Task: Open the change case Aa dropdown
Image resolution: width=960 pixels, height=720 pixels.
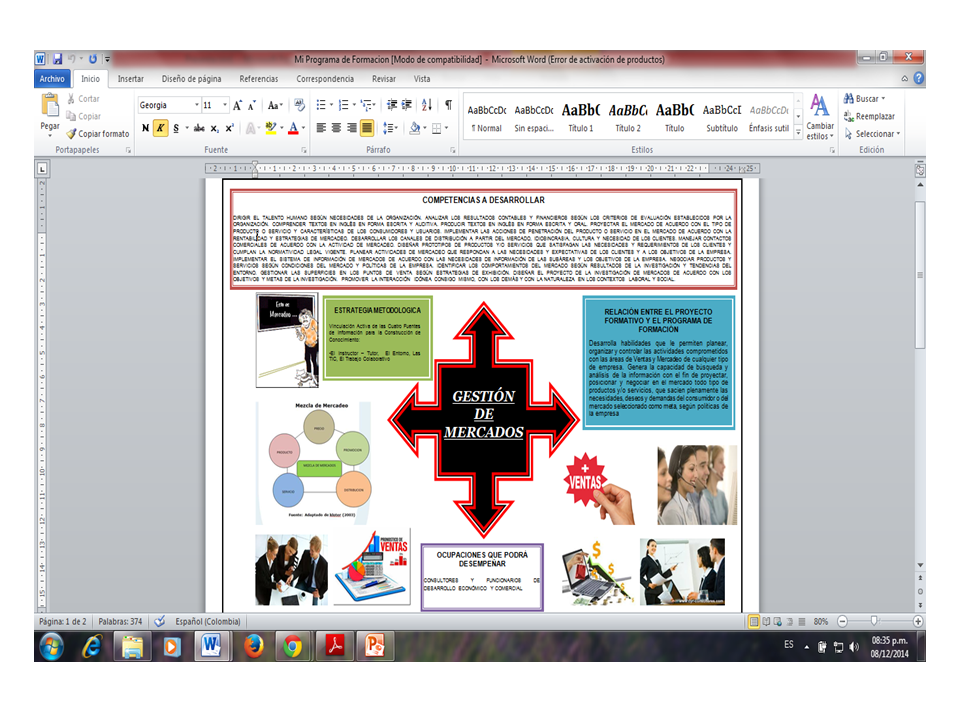Action: (275, 105)
